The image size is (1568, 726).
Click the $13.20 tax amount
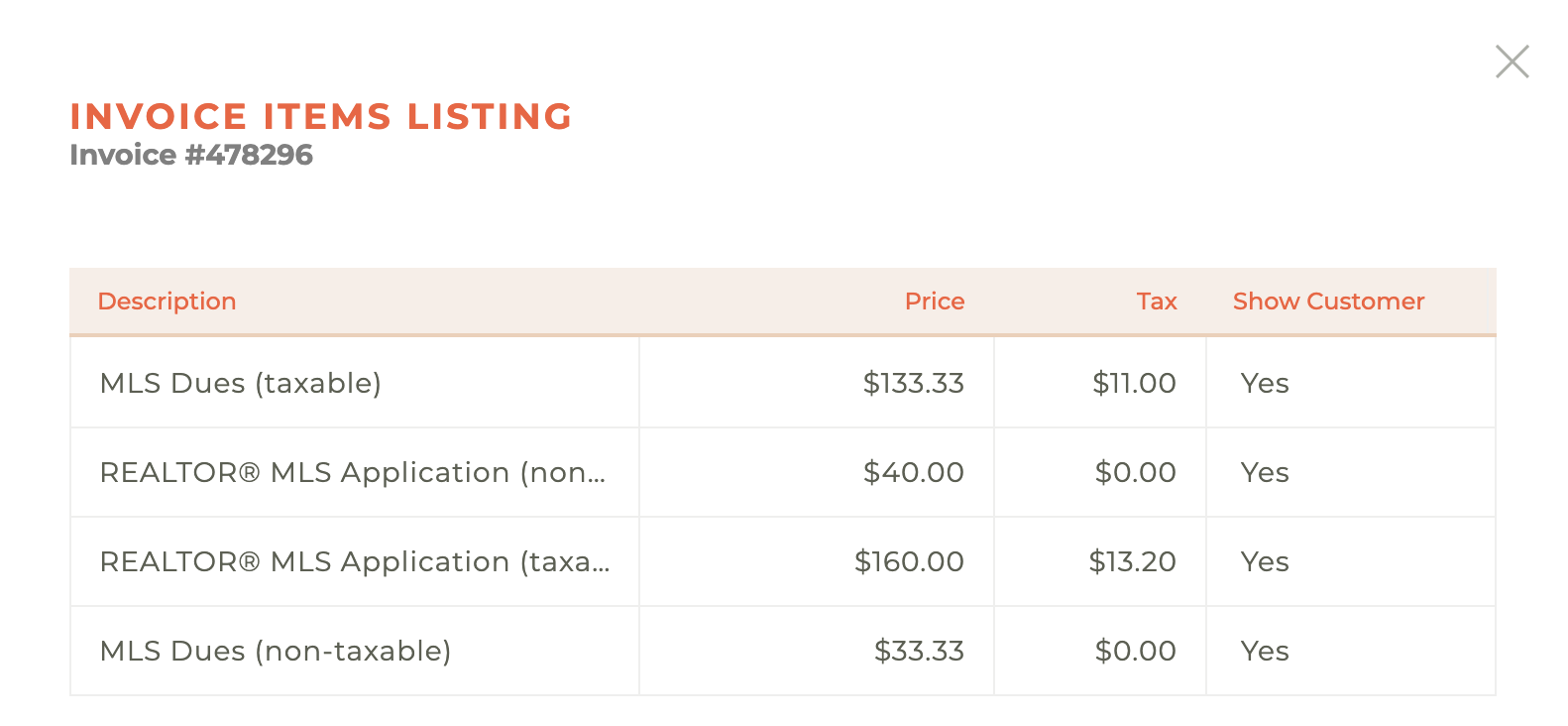pos(1134,561)
